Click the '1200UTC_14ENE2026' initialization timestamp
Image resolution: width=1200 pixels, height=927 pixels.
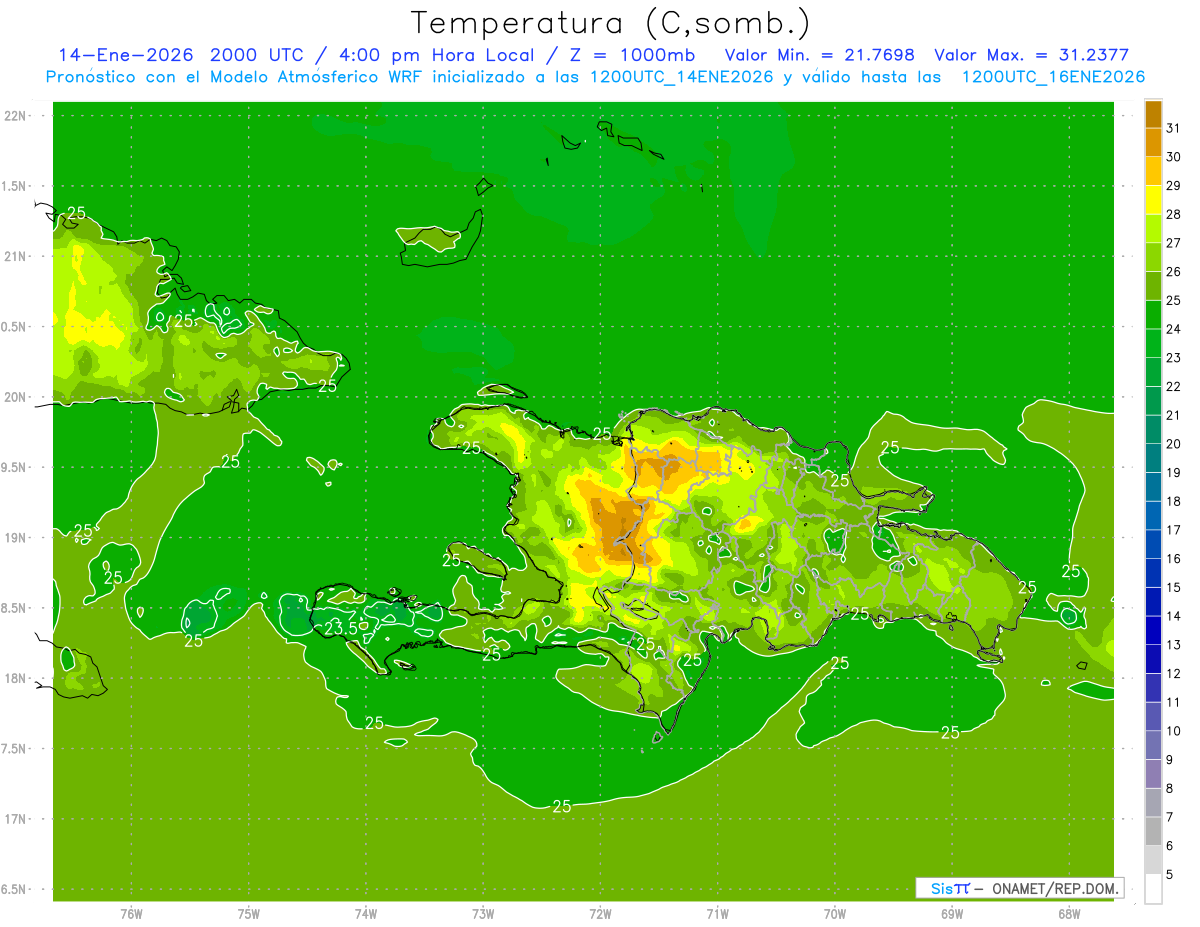point(685,77)
